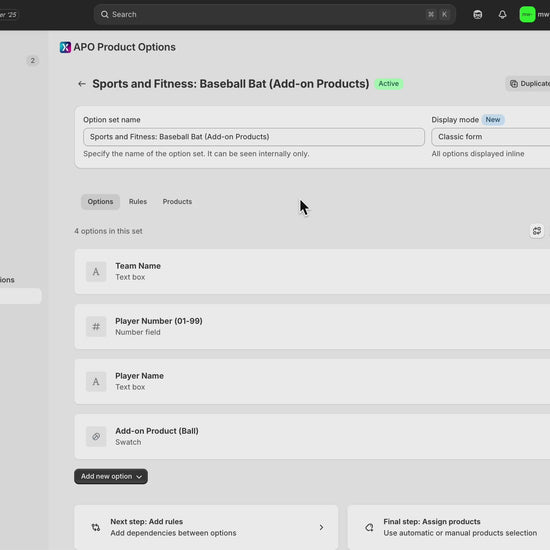Click the text icon on the Team Name row
The width and height of the screenshot is (550, 550).
click(96, 271)
